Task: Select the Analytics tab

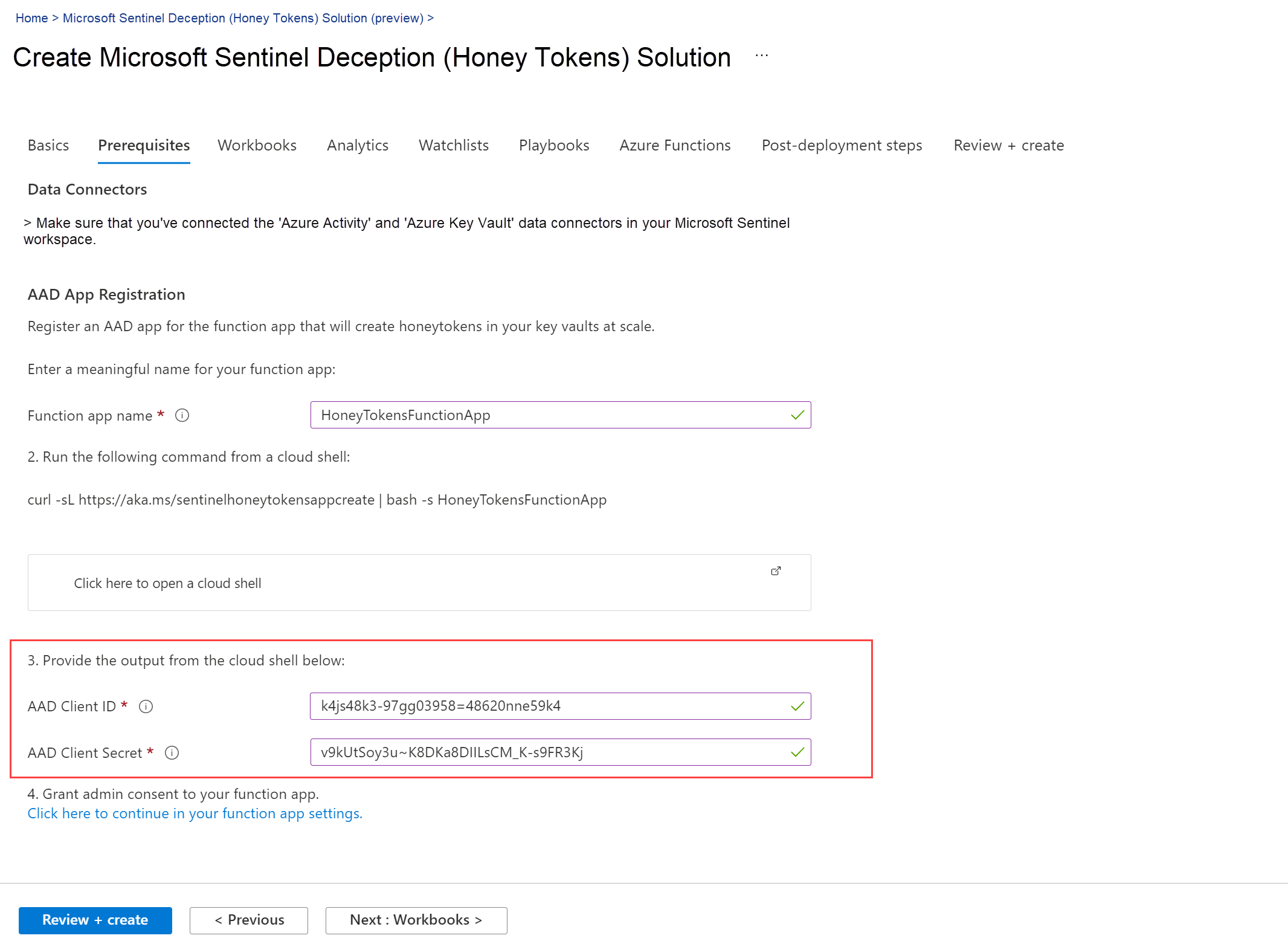Action: click(x=358, y=145)
